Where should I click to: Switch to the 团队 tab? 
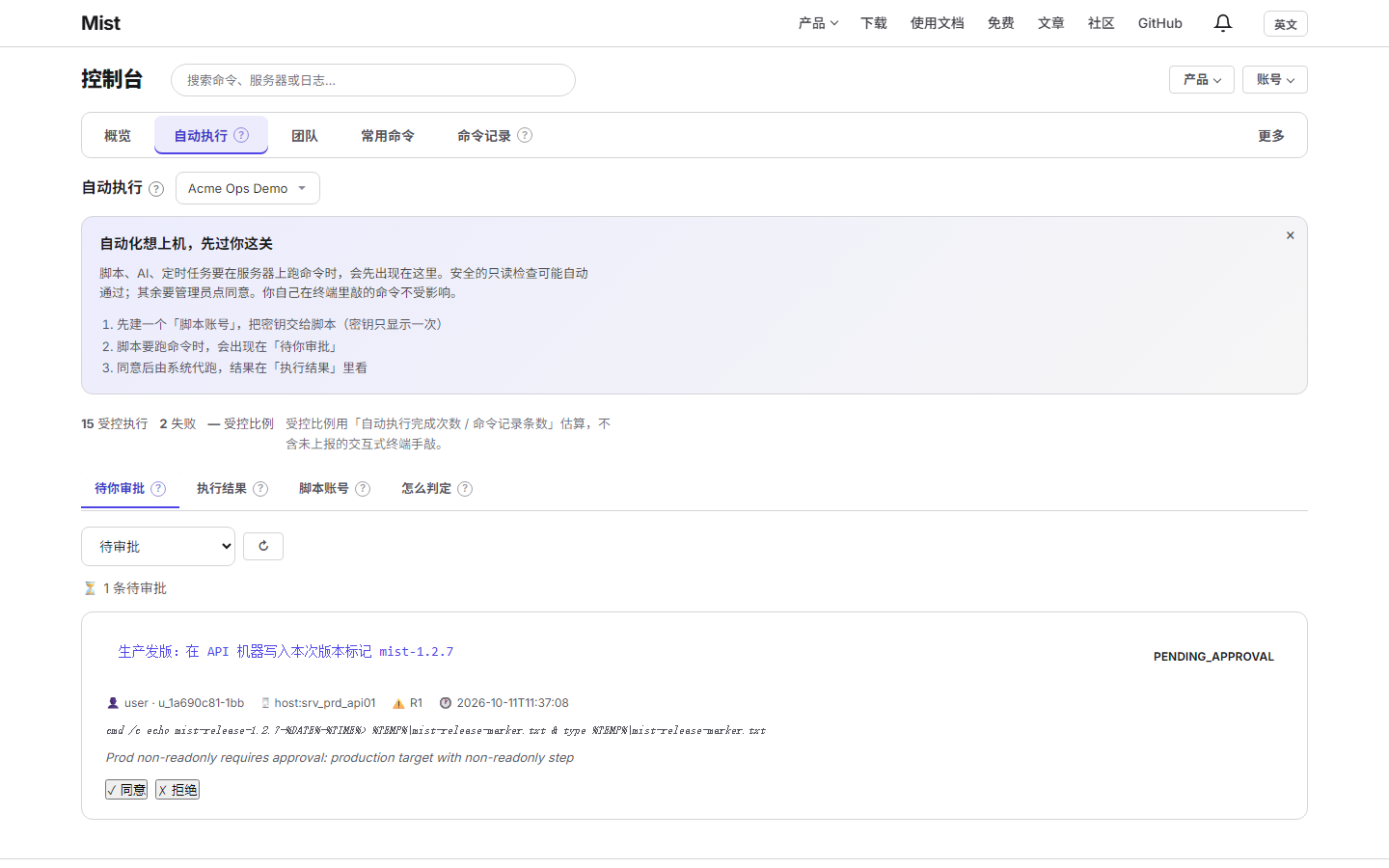point(305,136)
